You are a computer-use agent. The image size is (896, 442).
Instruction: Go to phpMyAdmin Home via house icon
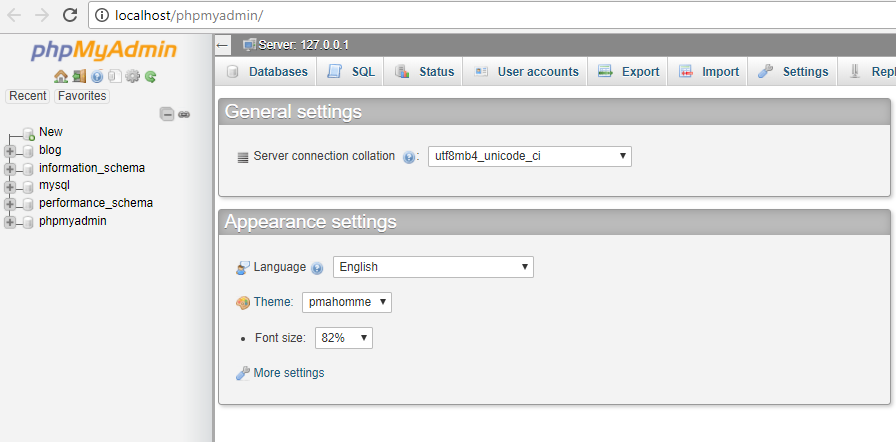tap(61, 76)
